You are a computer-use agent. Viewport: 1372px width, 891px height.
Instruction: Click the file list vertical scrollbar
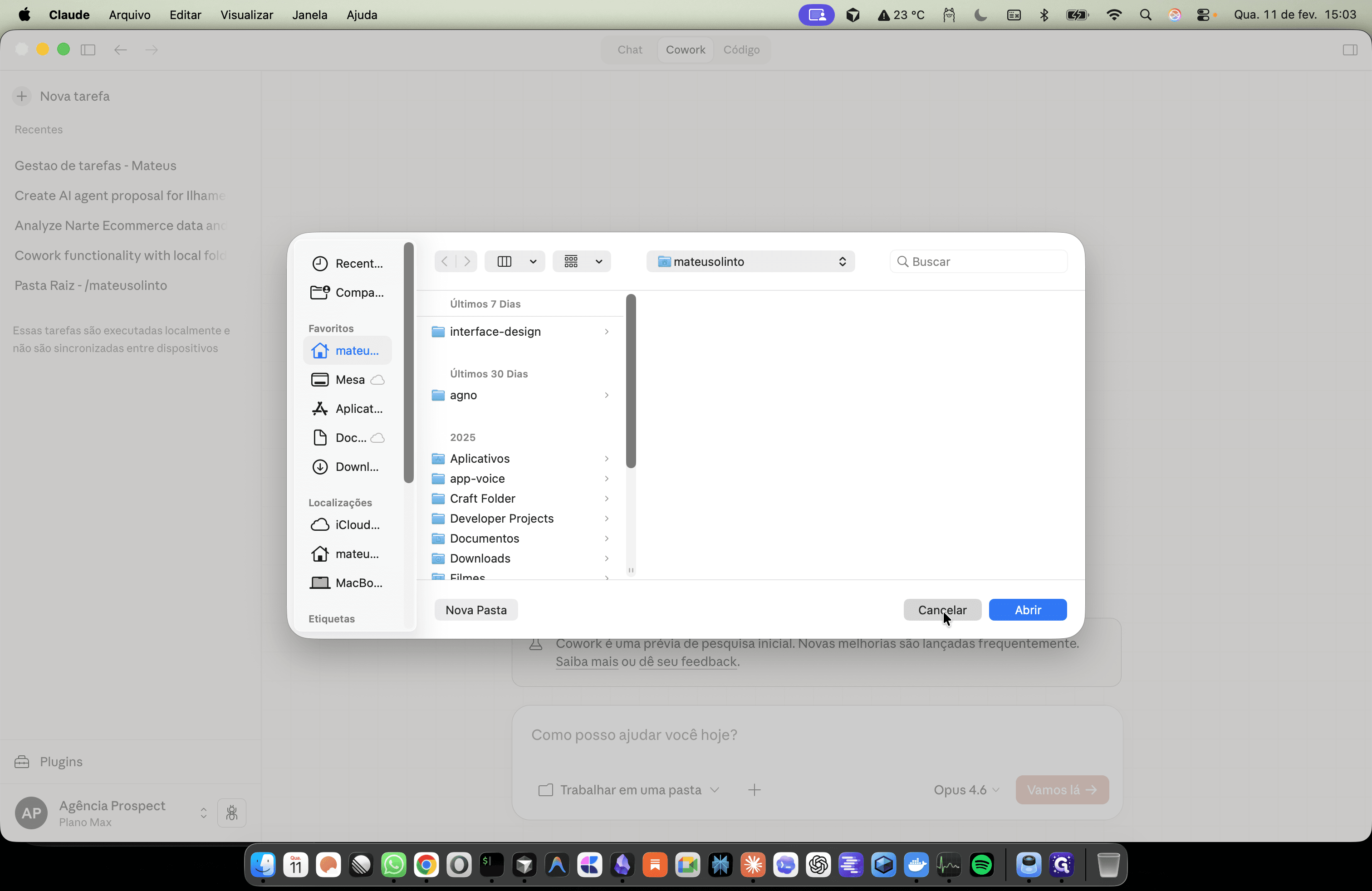(631, 381)
